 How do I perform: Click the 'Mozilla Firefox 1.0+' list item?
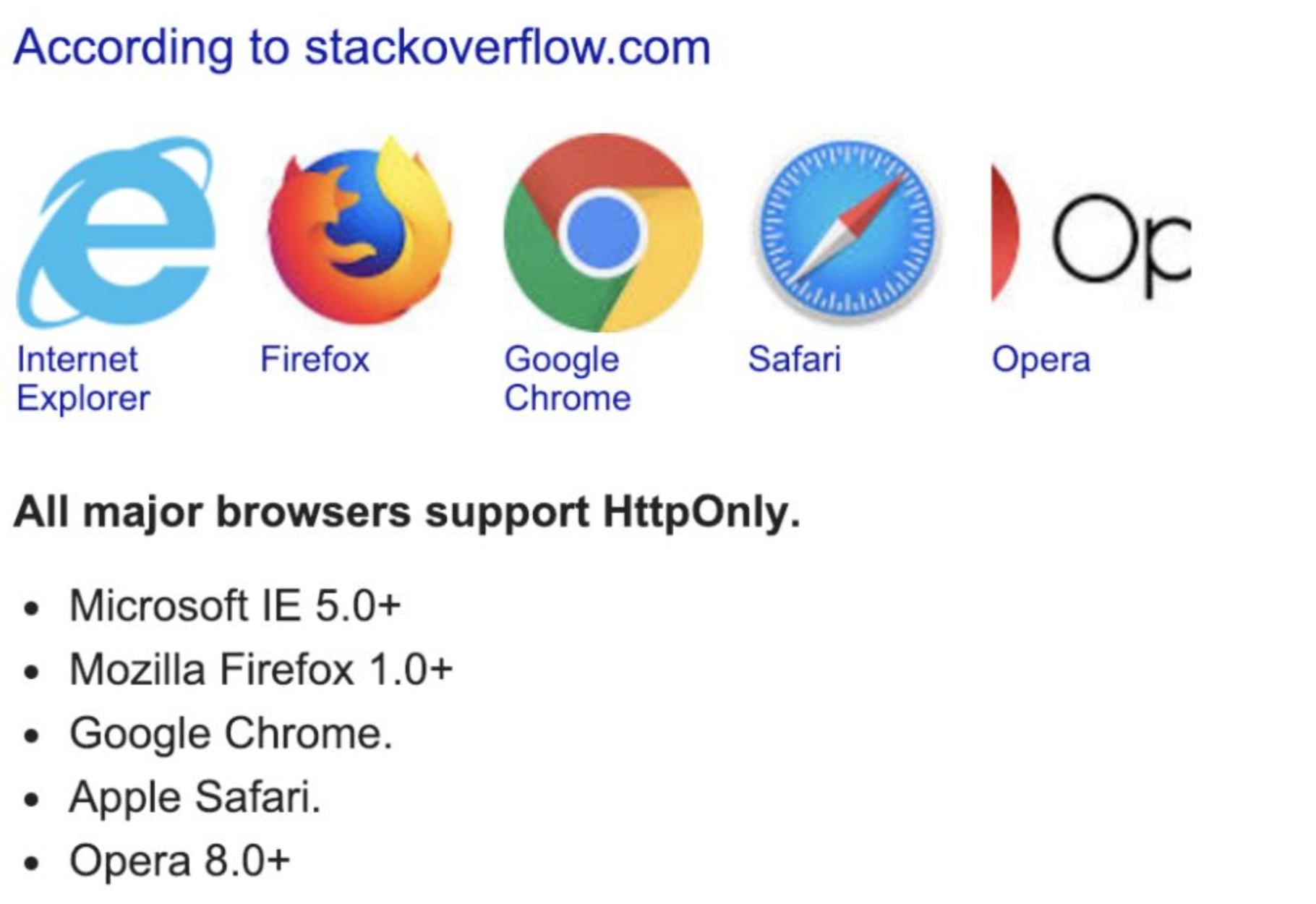[x=261, y=669]
